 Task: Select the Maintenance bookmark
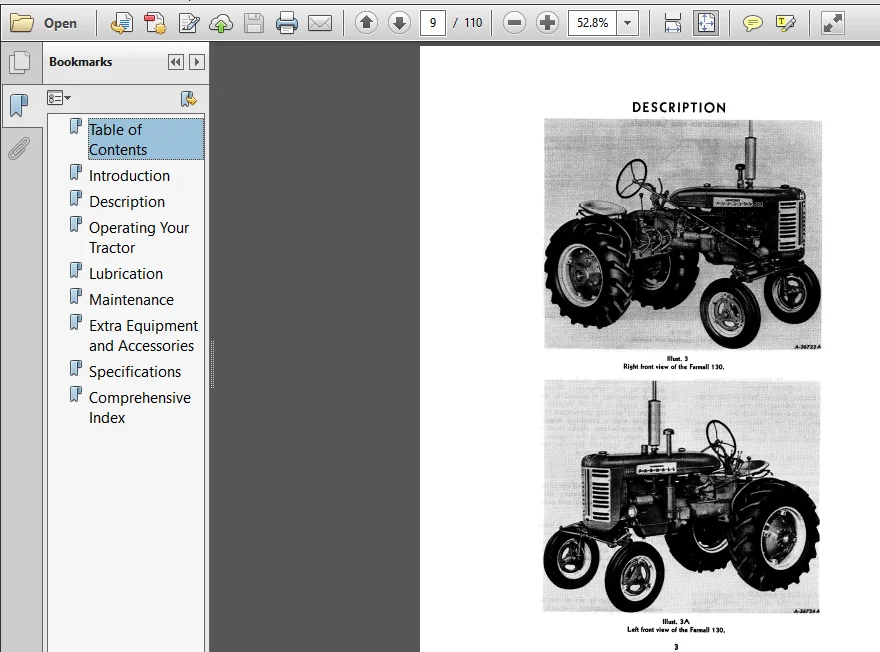pyautogui.click(x=131, y=299)
